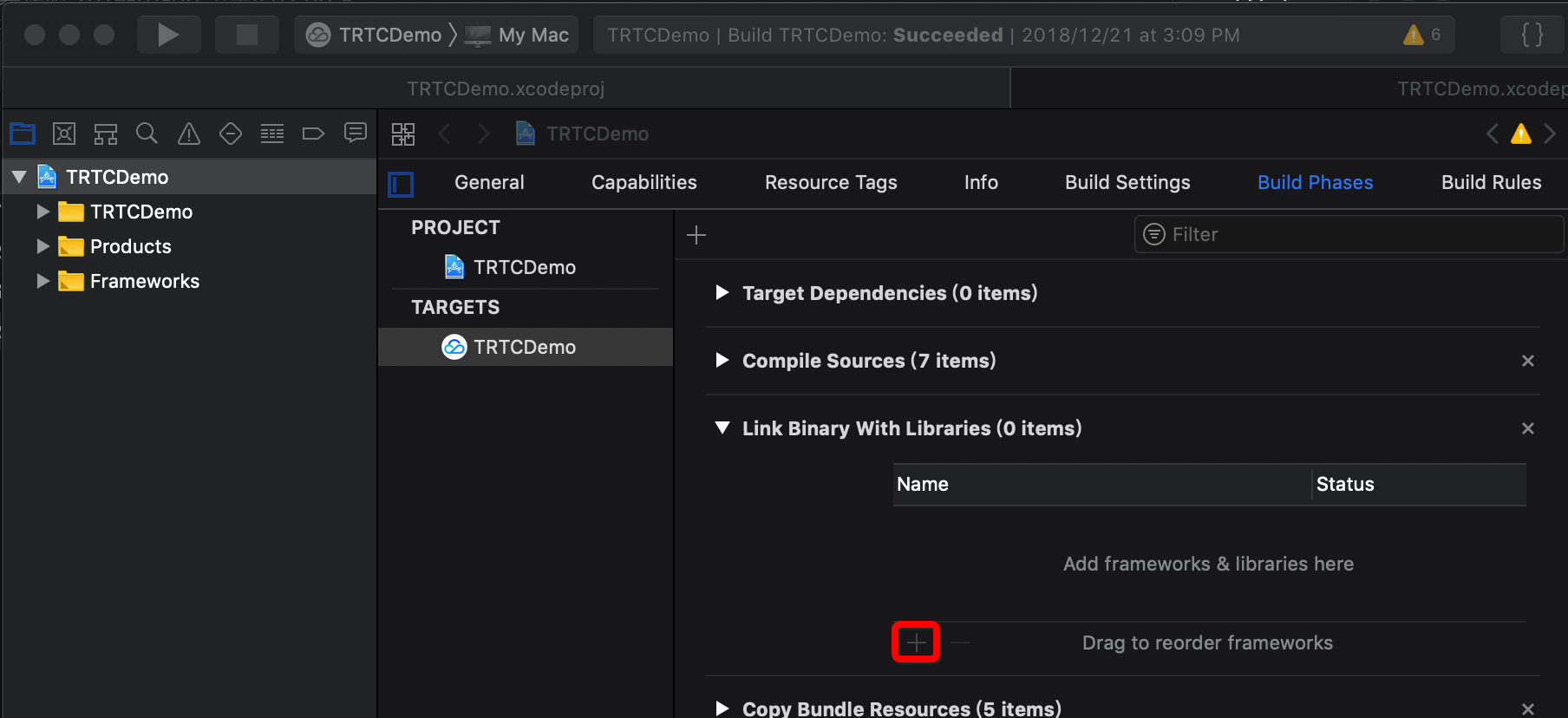The height and width of the screenshot is (718, 1568).
Task: Expand Target Dependencies build phase
Action: tap(722, 293)
